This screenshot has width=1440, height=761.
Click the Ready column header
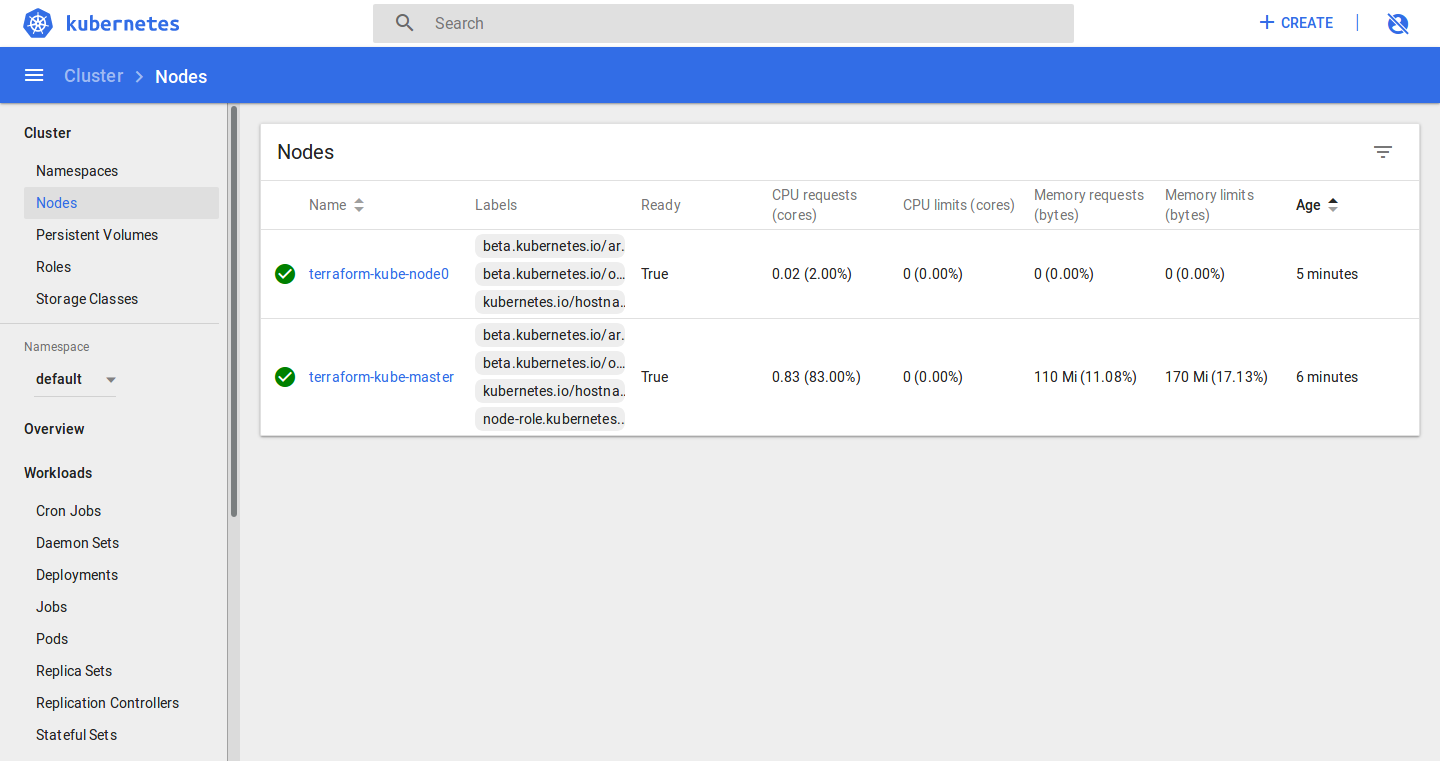pos(661,205)
